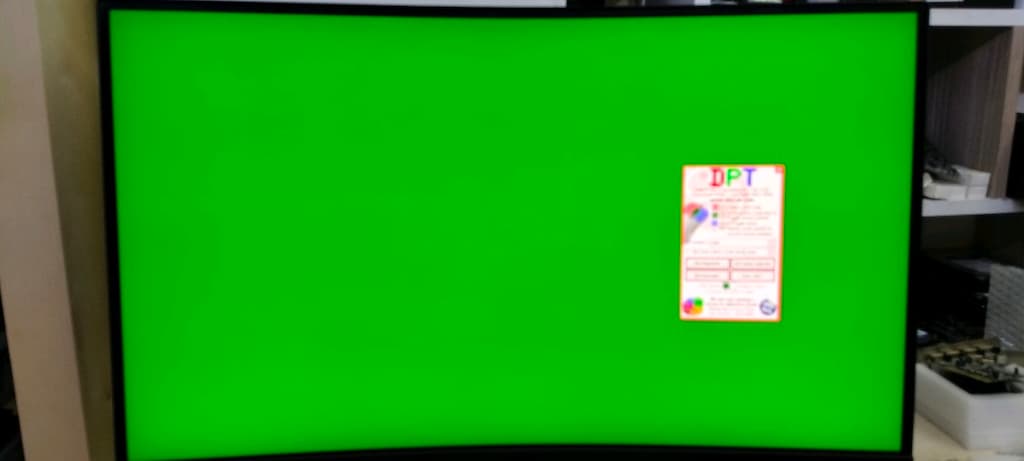The height and width of the screenshot is (461, 1024).
Task: Select the green color square in DPT list
Action: click(715, 215)
